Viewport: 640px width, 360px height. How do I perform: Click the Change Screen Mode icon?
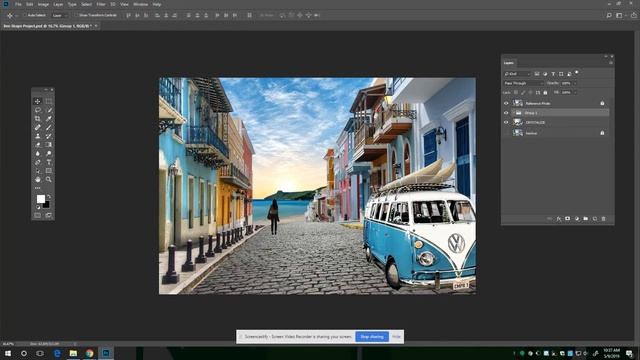pyautogui.click(x=49, y=216)
